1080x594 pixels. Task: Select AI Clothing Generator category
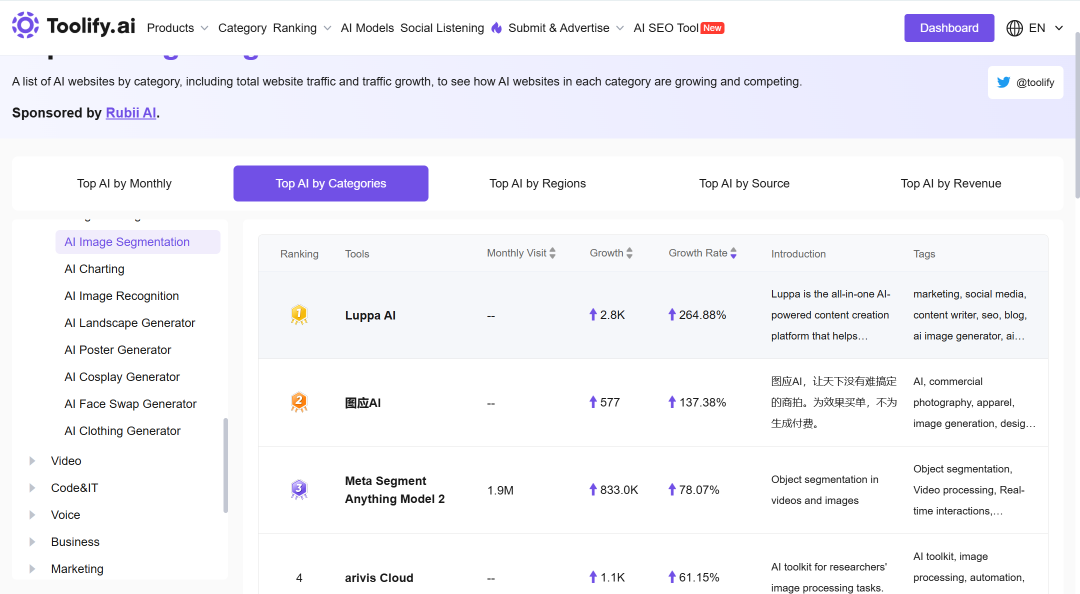click(123, 431)
